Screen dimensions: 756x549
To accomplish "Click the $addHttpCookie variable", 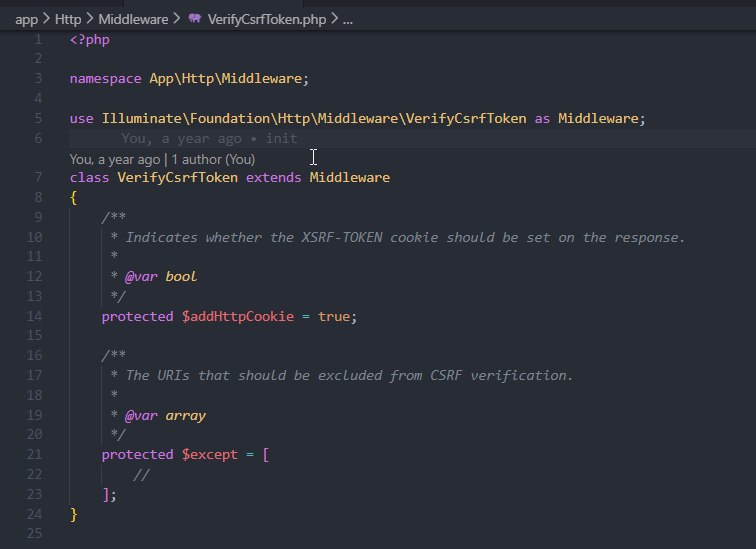I will (238, 317).
